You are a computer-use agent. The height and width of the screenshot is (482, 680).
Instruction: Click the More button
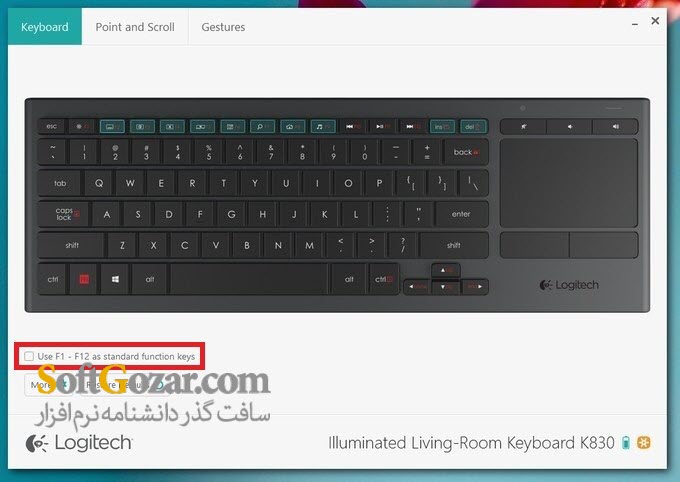[49, 385]
